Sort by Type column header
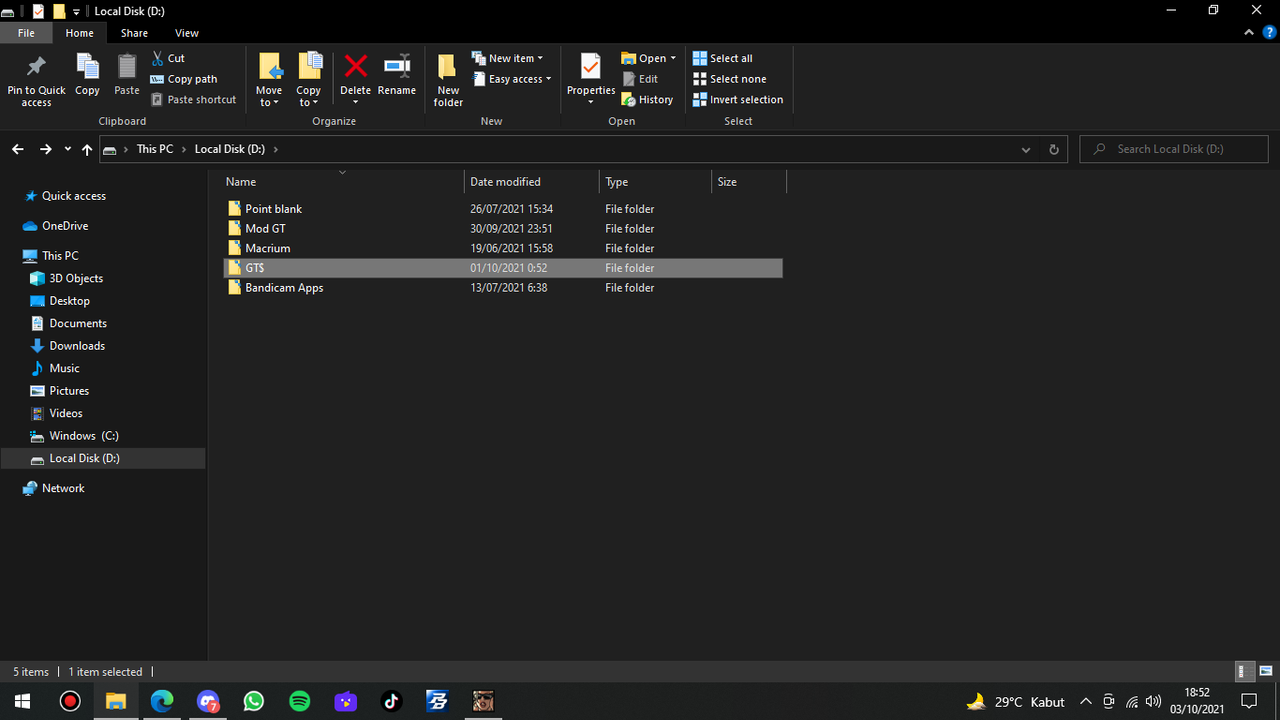Screen dimensions: 1280x720 pyautogui.click(x=655, y=182)
